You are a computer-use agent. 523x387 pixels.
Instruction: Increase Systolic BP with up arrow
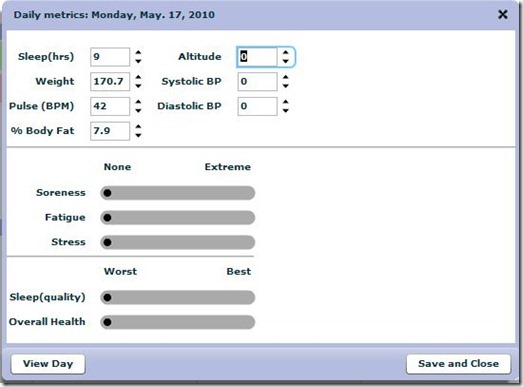pyautogui.click(x=285, y=77)
